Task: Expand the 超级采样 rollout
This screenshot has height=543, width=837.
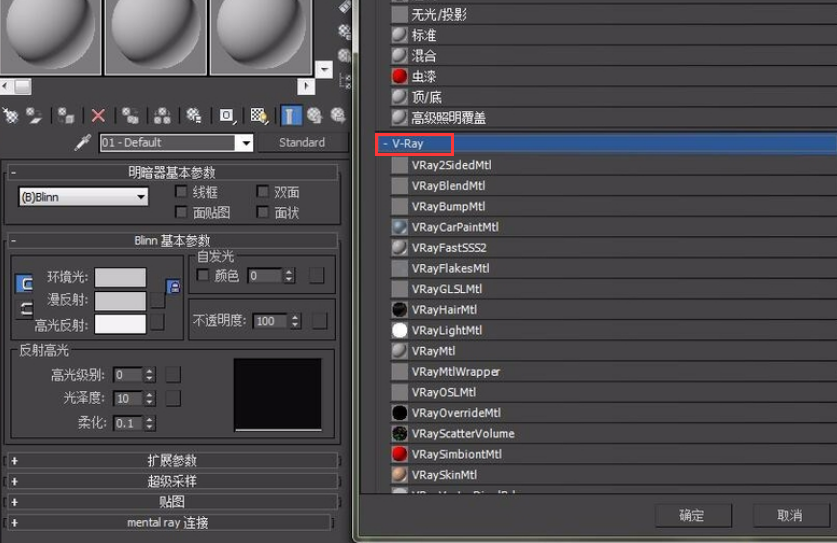Action: click(172, 481)
